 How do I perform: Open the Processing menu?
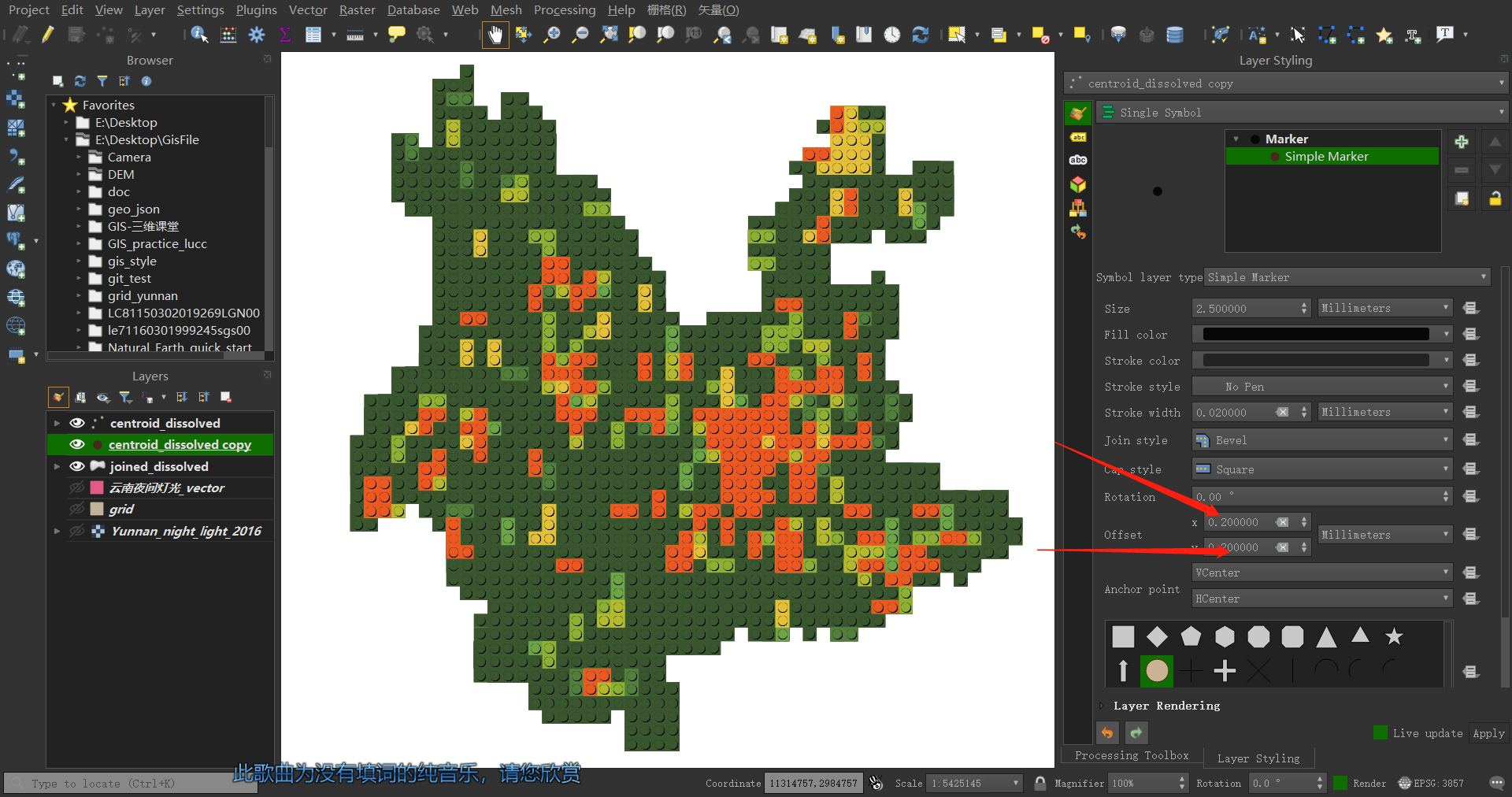tap(565, 9)
